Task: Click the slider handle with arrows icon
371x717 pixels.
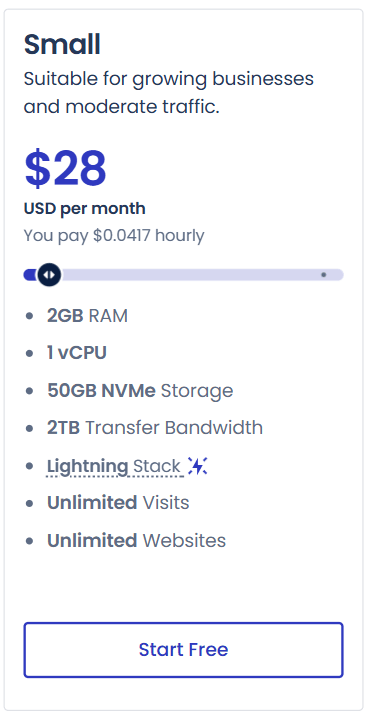Action: coord(49,275)
